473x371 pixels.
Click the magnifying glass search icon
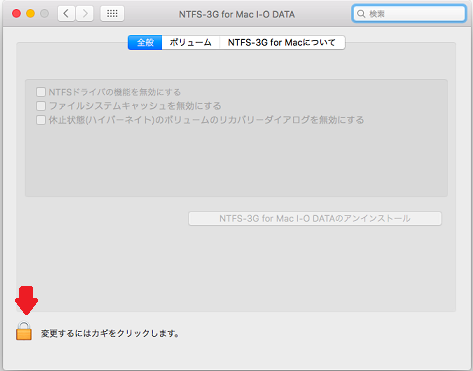(361, 14)
